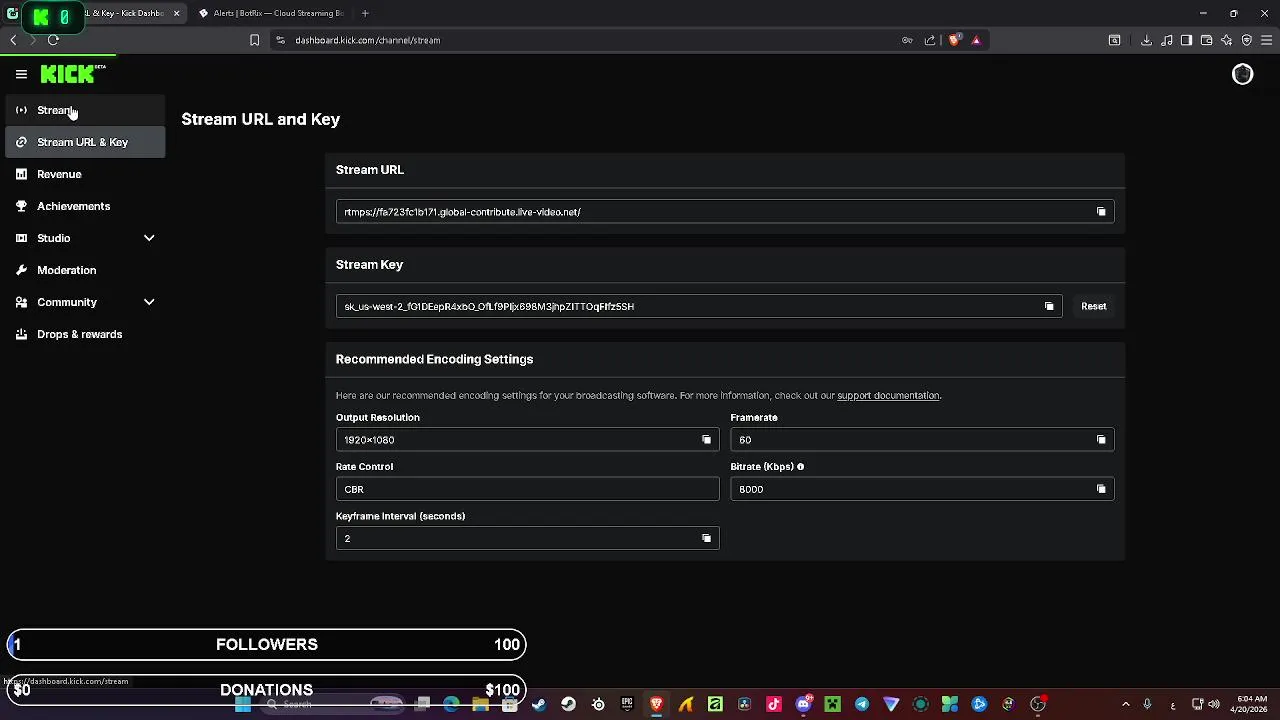This screenshot has height=720, width=1280.
Task: Open the Revenue sidebar item
Action: click(x=83, y=174)
